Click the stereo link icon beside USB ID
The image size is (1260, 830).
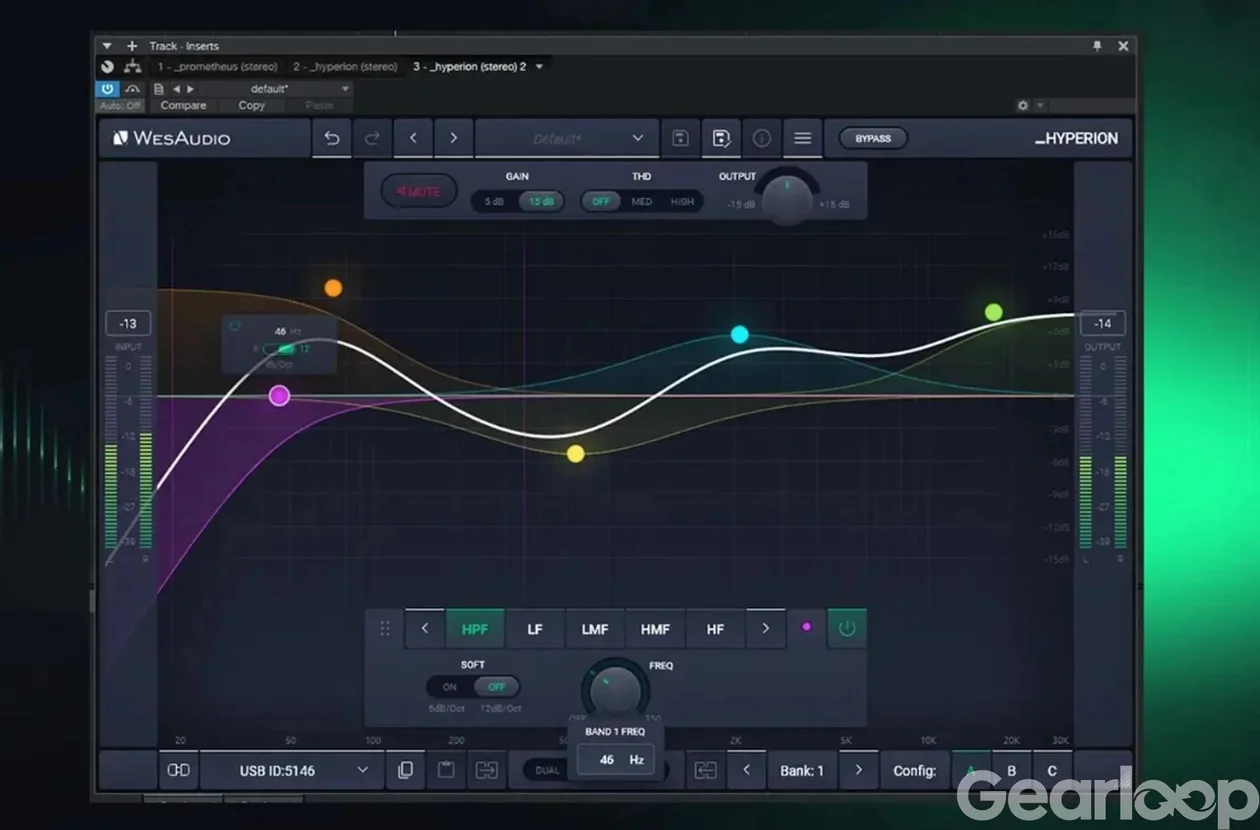coord(178,770)
